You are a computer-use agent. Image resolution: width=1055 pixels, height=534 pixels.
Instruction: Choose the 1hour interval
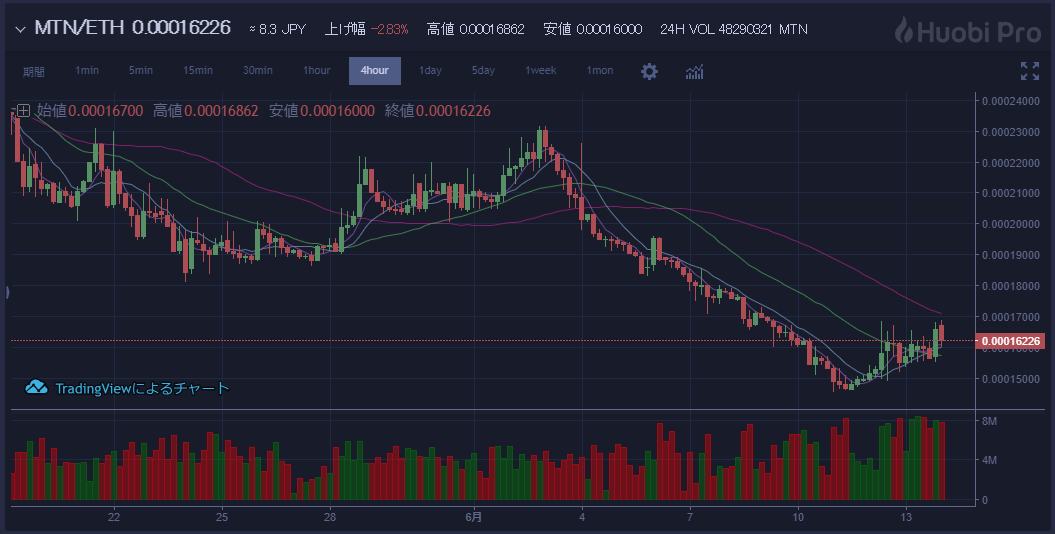(x=317, y=71)
